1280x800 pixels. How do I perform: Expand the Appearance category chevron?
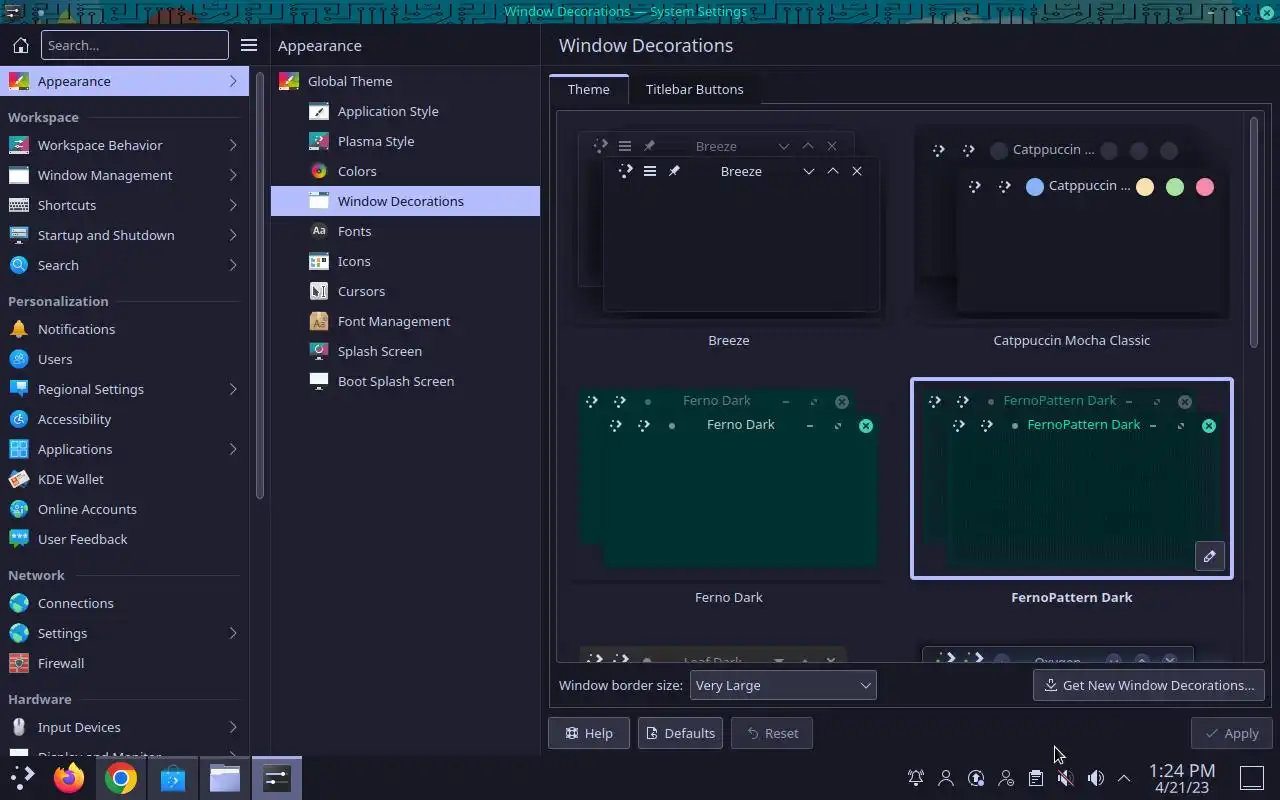233,81
